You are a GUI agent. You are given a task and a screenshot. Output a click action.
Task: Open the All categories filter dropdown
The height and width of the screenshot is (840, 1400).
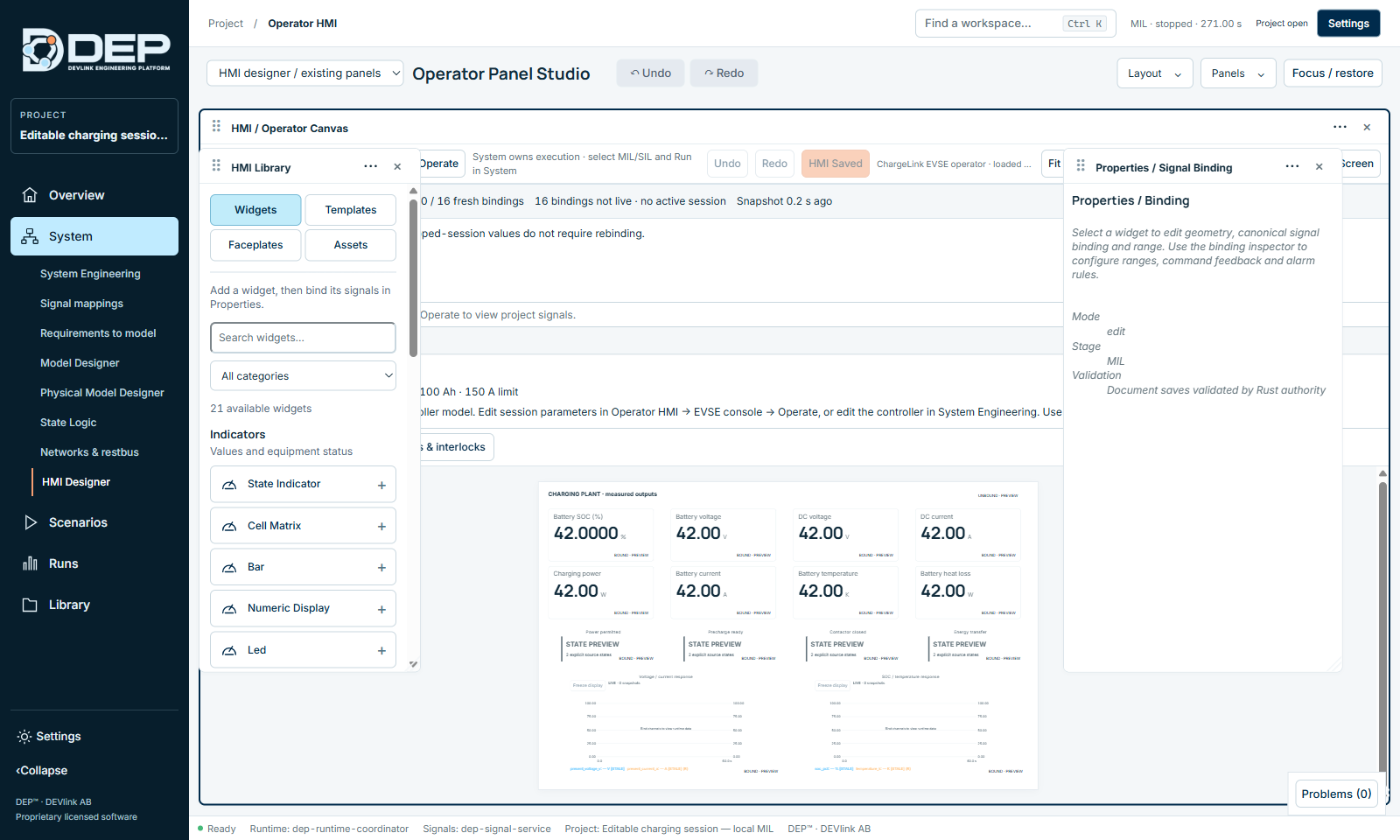coord(303,376)
